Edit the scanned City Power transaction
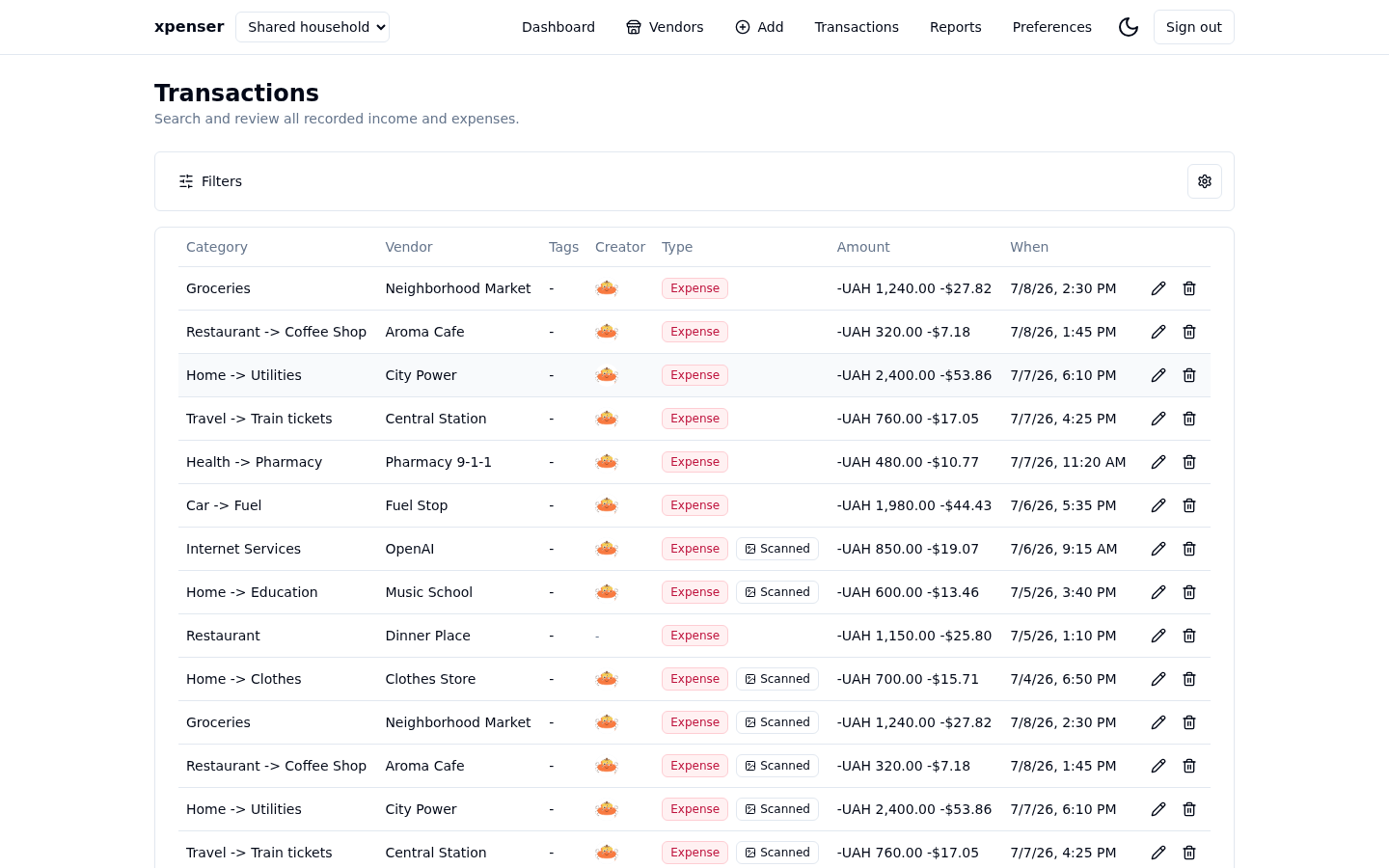This screenshot has width=1389, height=868. [x=1158, y=809]
